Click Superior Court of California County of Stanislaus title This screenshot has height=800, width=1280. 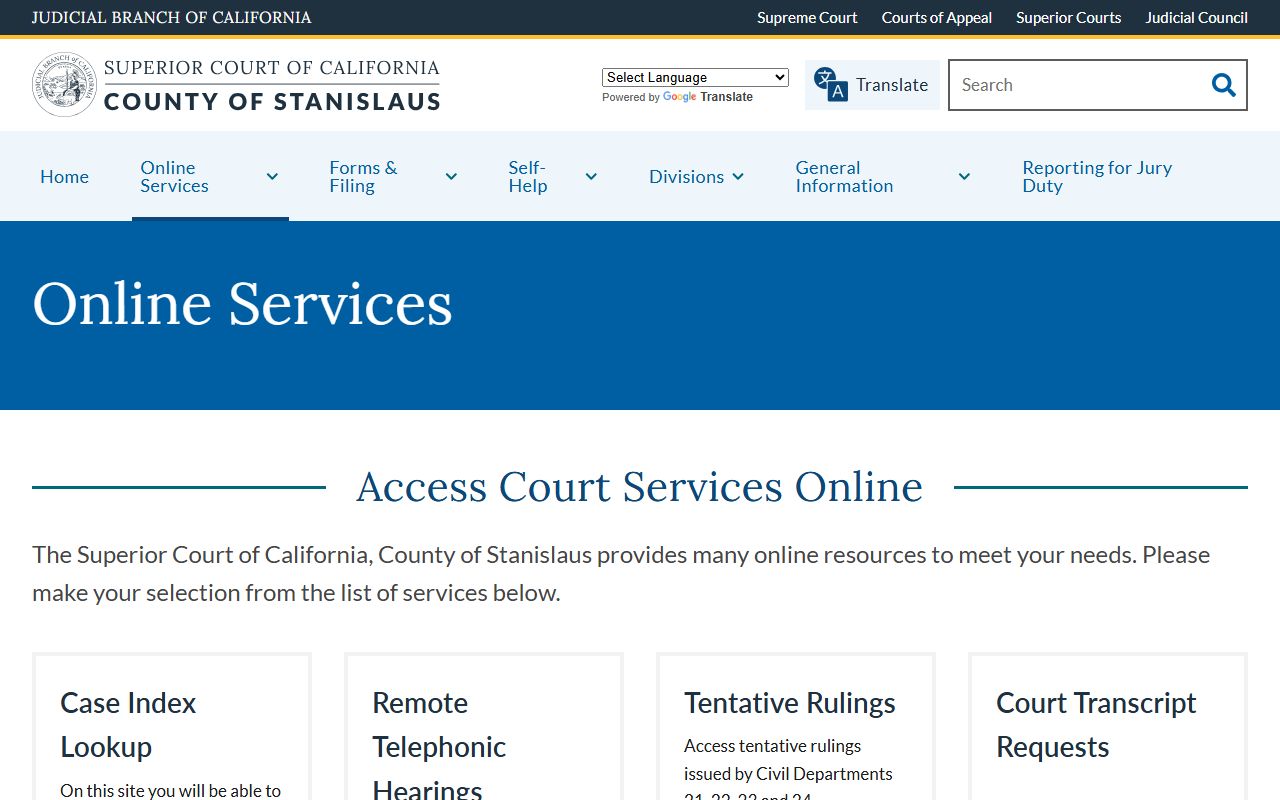point(272,85)
